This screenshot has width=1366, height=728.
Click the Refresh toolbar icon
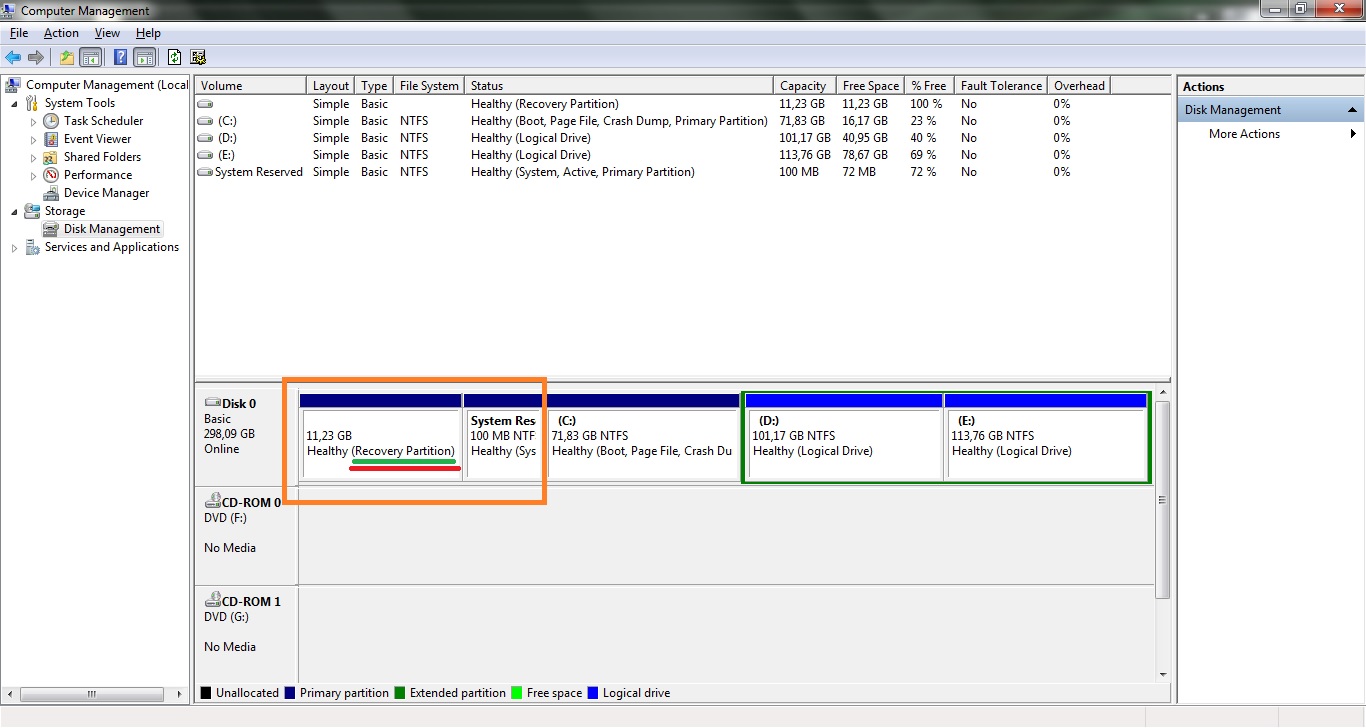(x=175, y=57)
